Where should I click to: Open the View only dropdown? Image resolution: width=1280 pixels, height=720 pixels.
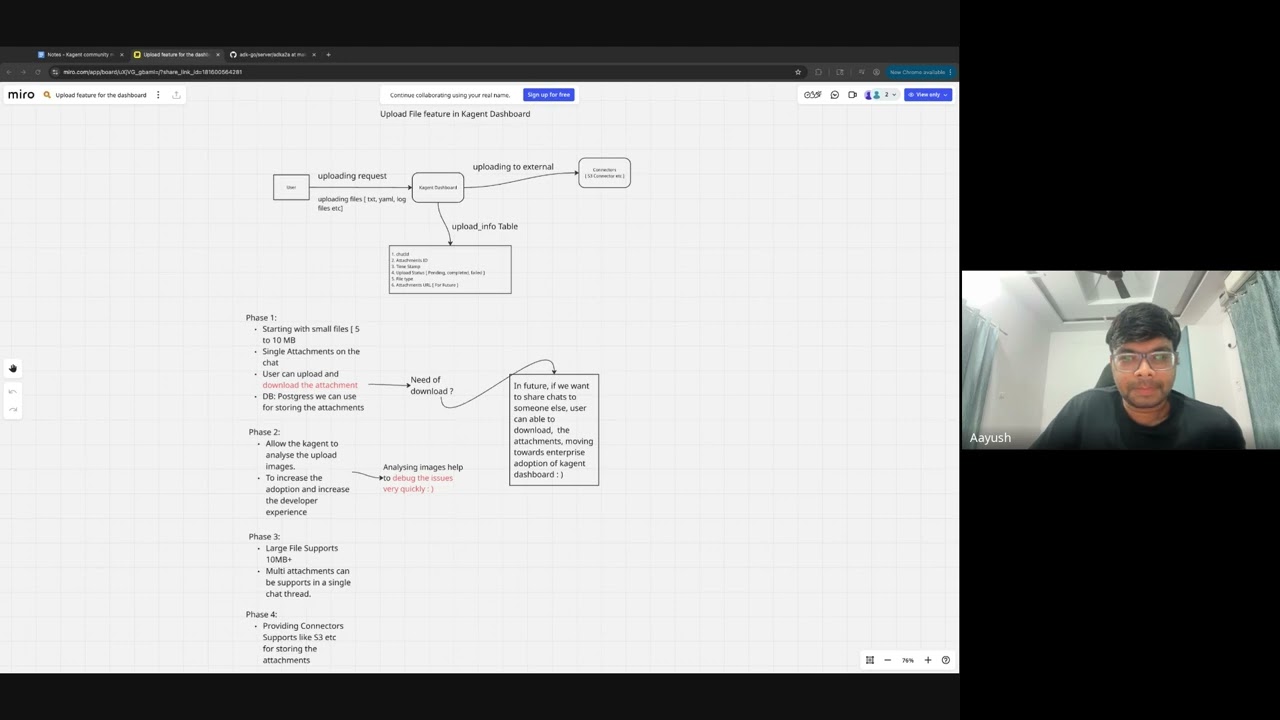point(928,95)
